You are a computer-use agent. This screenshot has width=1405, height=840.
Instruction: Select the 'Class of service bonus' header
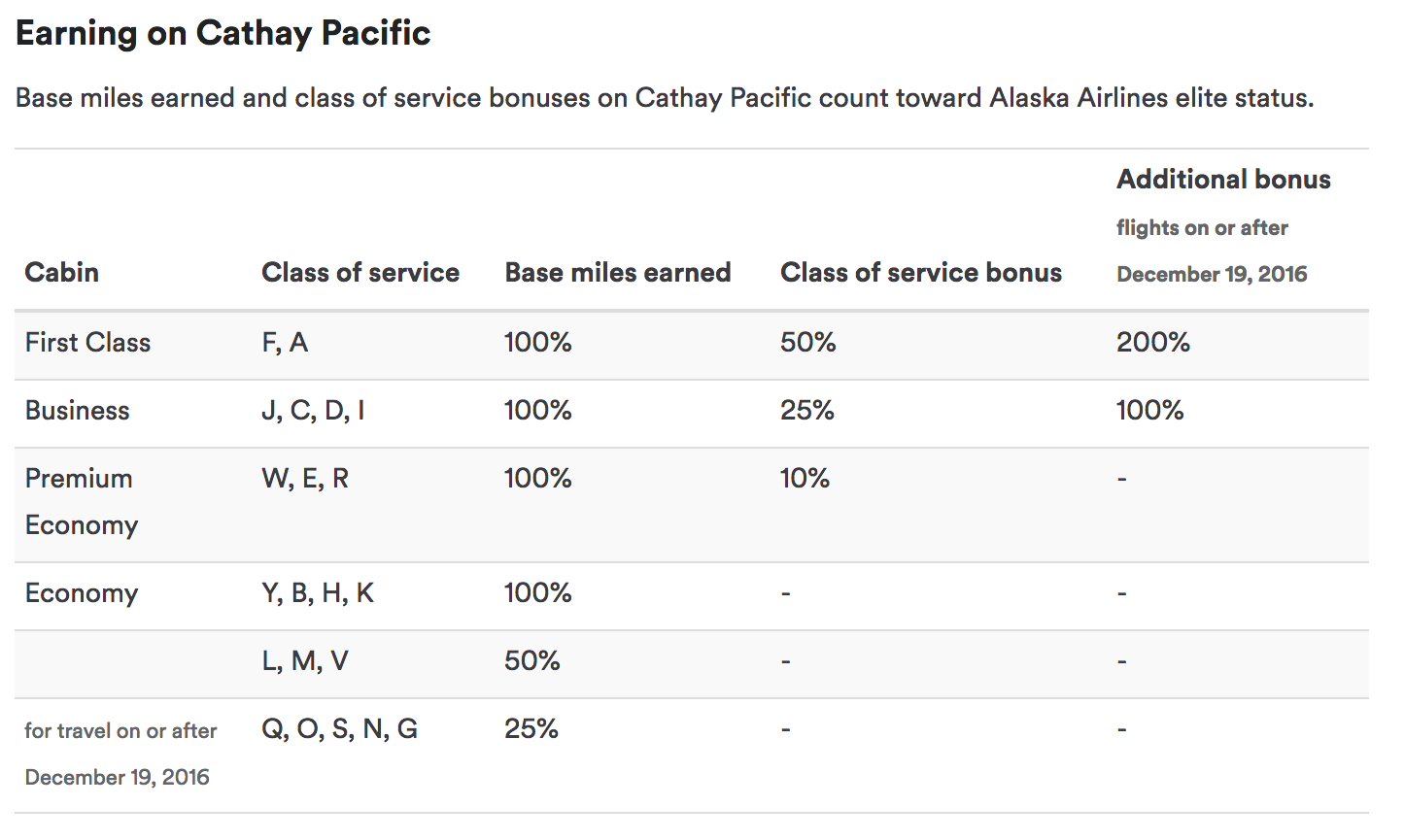921,272
